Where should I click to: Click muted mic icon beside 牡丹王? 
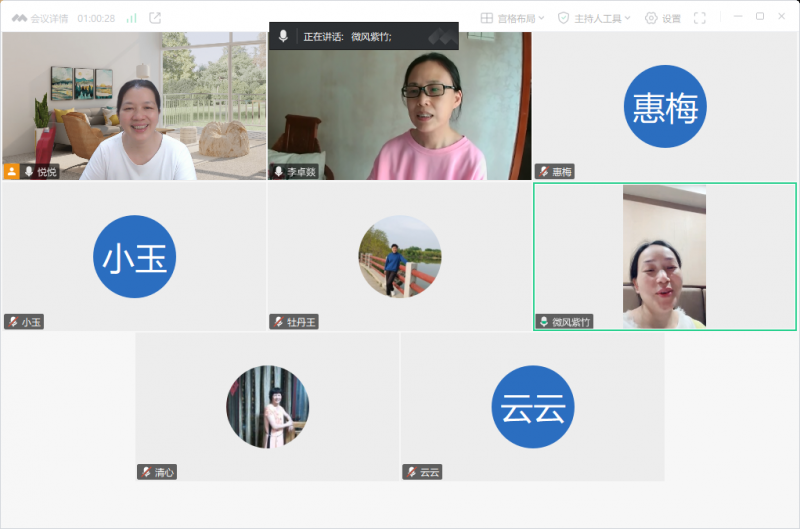coord(278,322)
